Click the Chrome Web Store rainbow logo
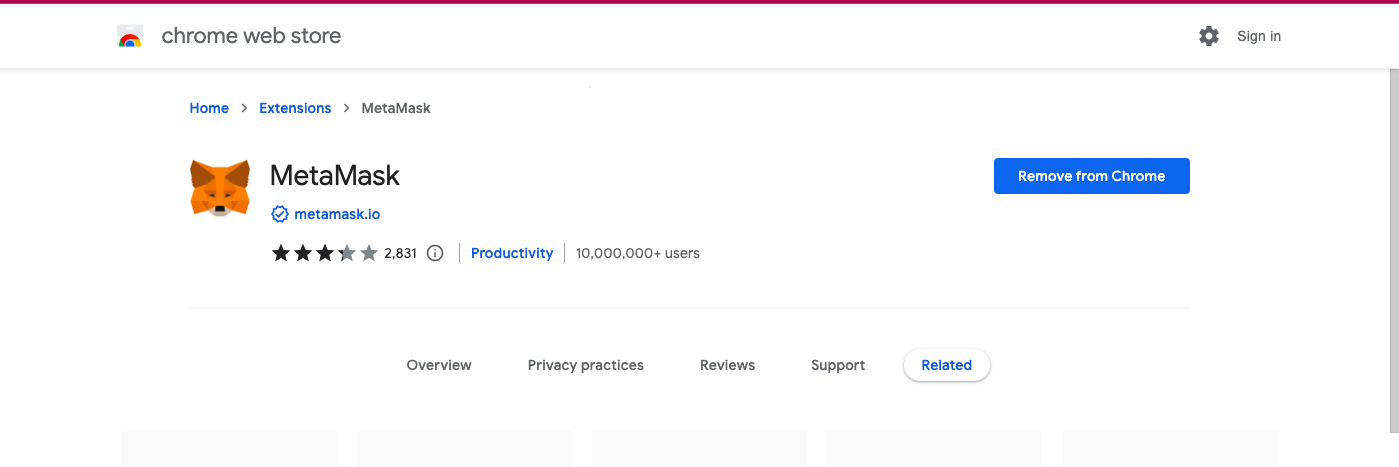The width and height of the screenshot is (1399, 467). 130,37
